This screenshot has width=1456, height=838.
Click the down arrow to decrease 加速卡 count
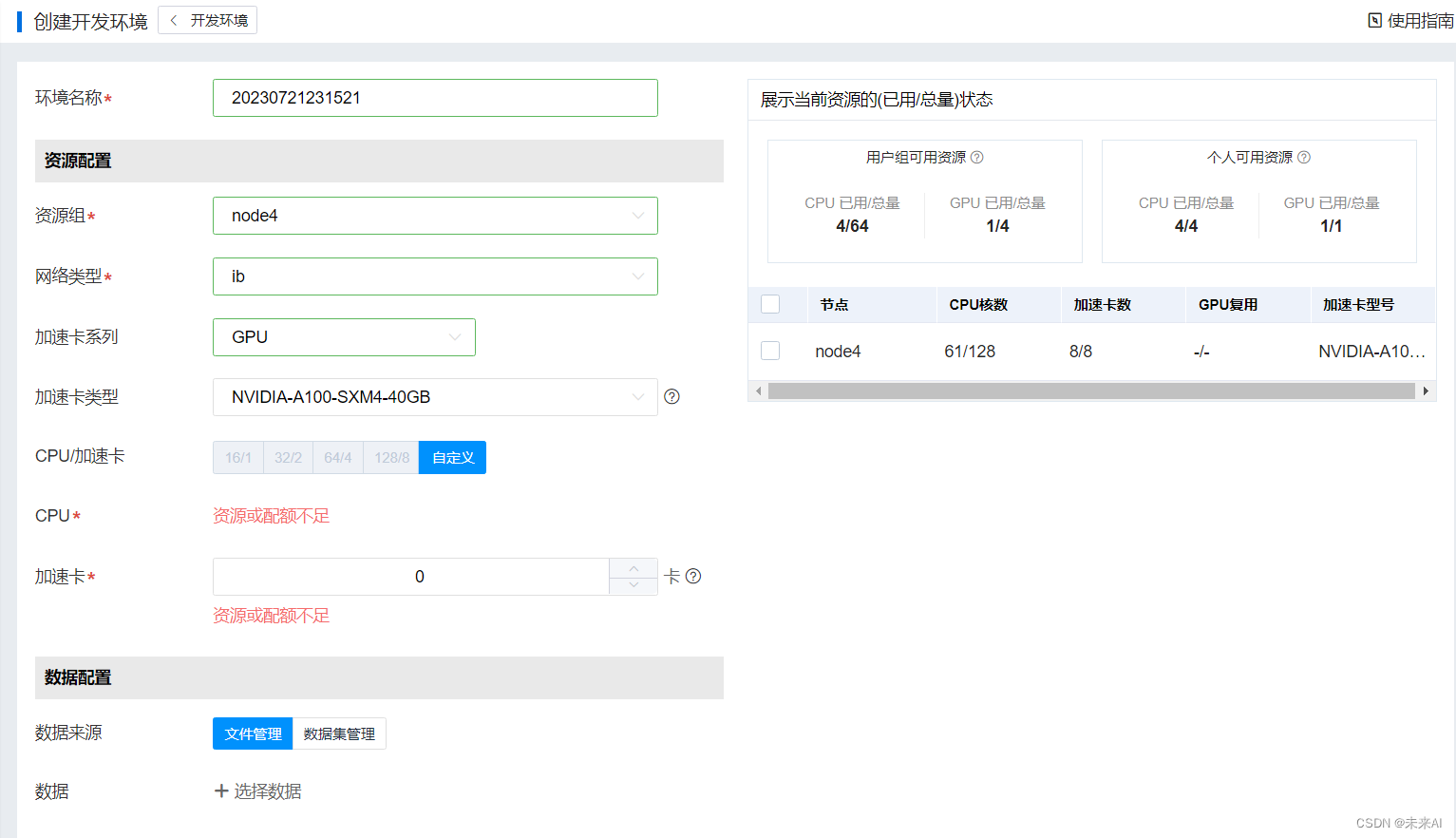pos(633,583)
